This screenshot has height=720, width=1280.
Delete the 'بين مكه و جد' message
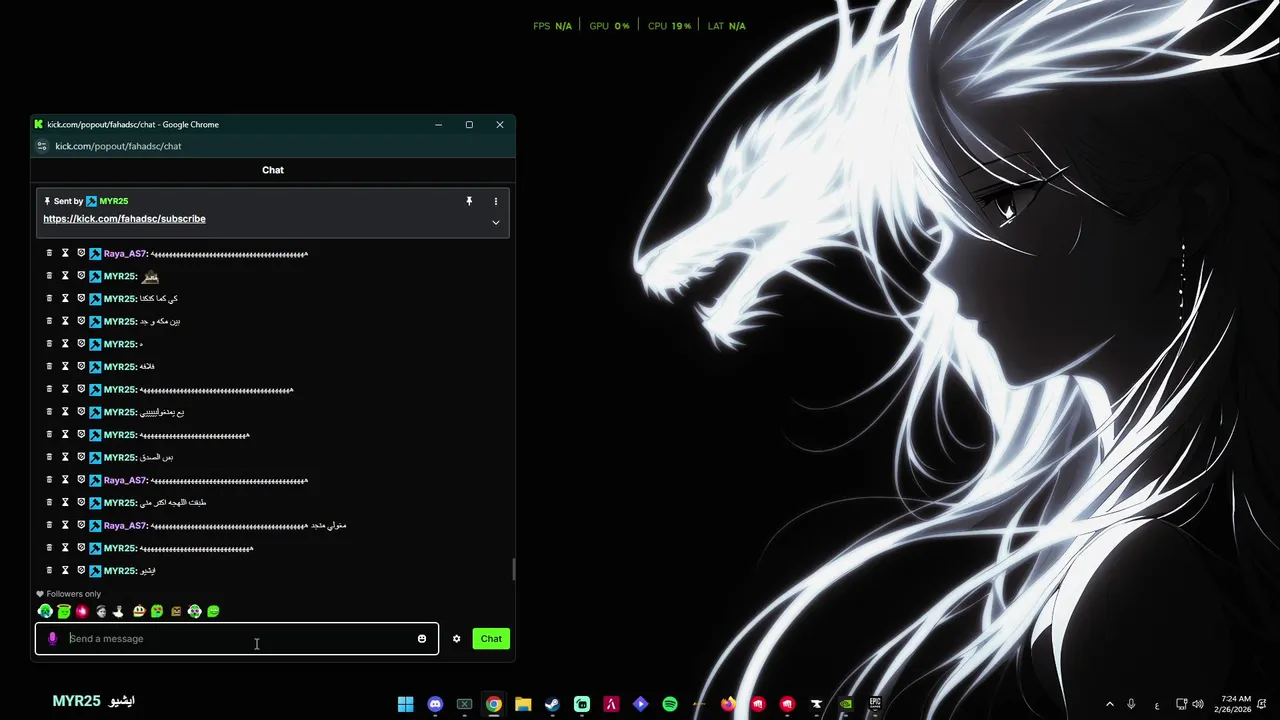click(49, 321)
